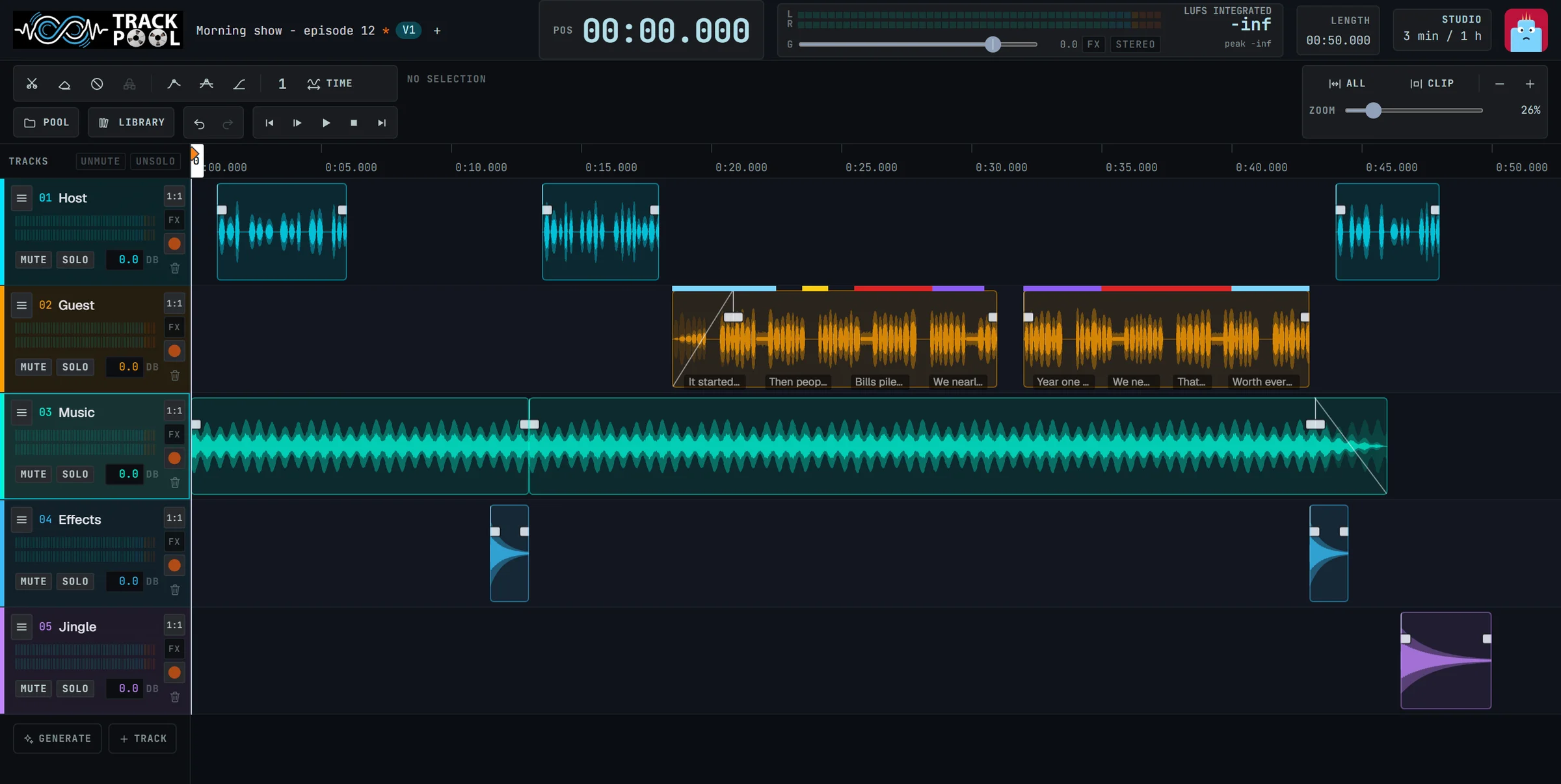Image resolution: width=1561 pixels, height=784 pixels.
Task: Delete the Host track via its trash icon
Action: (175, 268)
